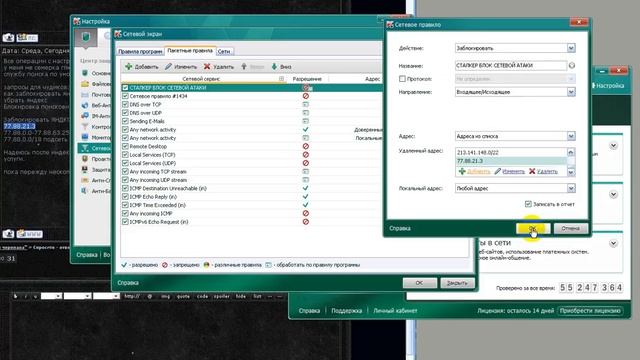The image size is (640, 360).
Task: Select Пакетные правила tab
Action: coord(190,51)
